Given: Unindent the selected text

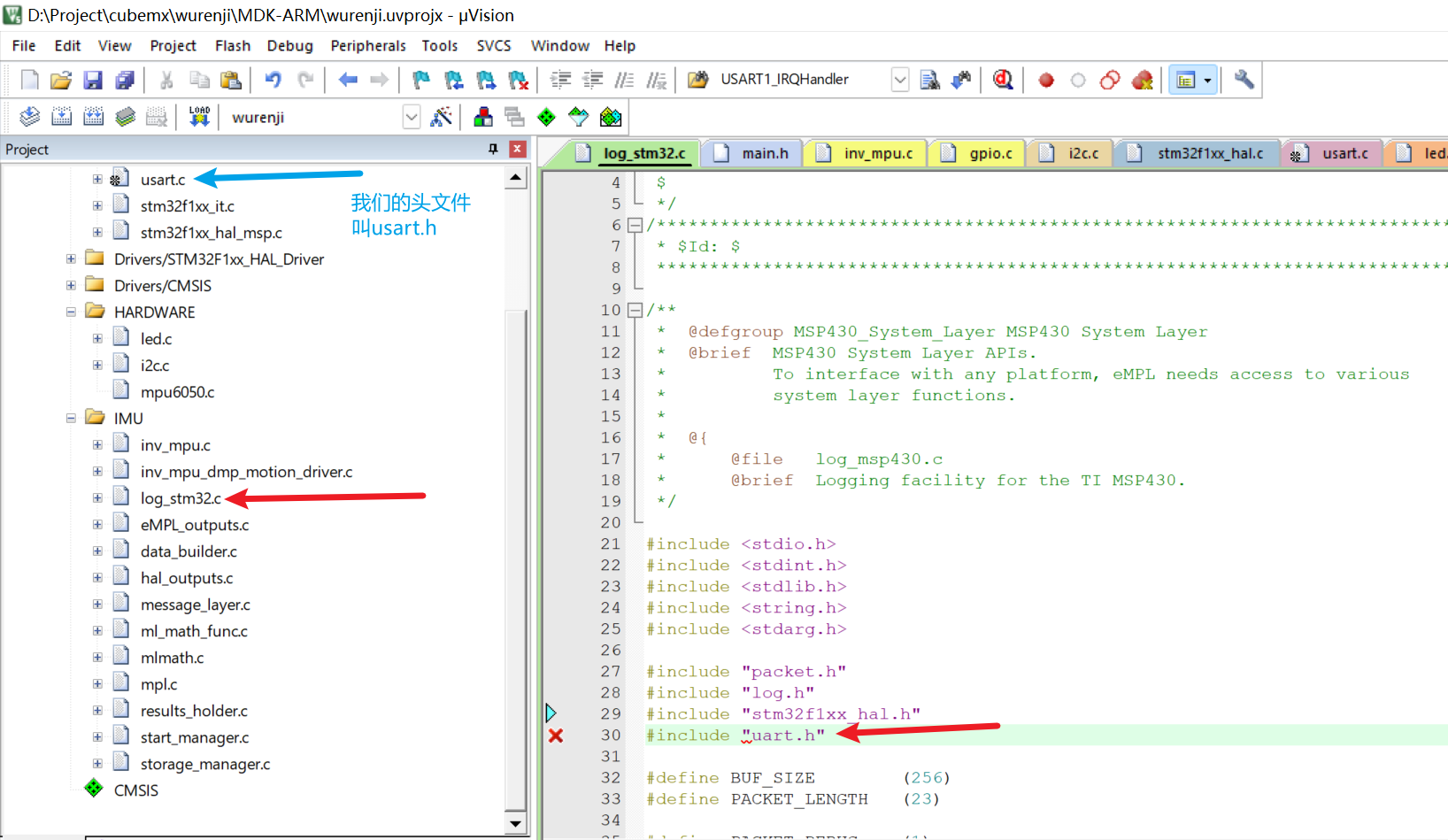Looking at the screenshot, I should pyautogui.click(x=592, y=80).
